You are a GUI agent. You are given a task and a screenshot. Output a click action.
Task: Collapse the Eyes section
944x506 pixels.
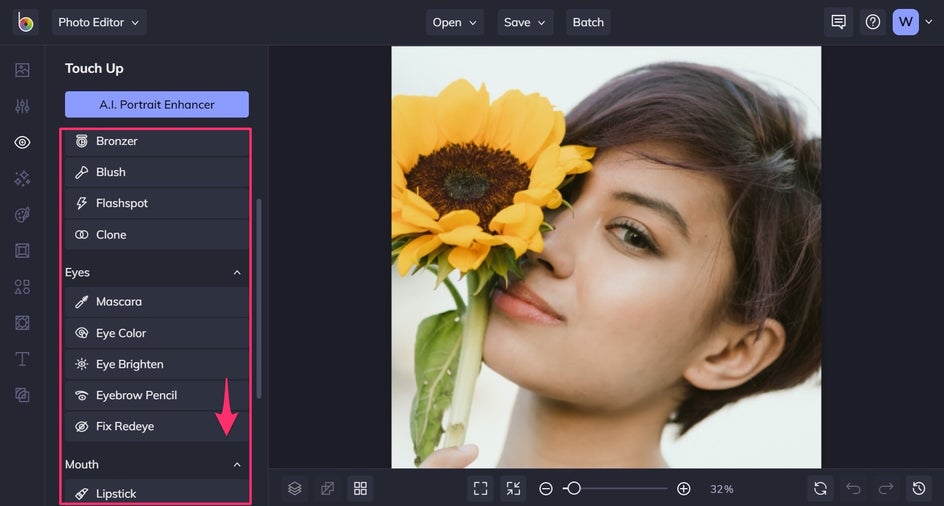(x=237, y=273)
